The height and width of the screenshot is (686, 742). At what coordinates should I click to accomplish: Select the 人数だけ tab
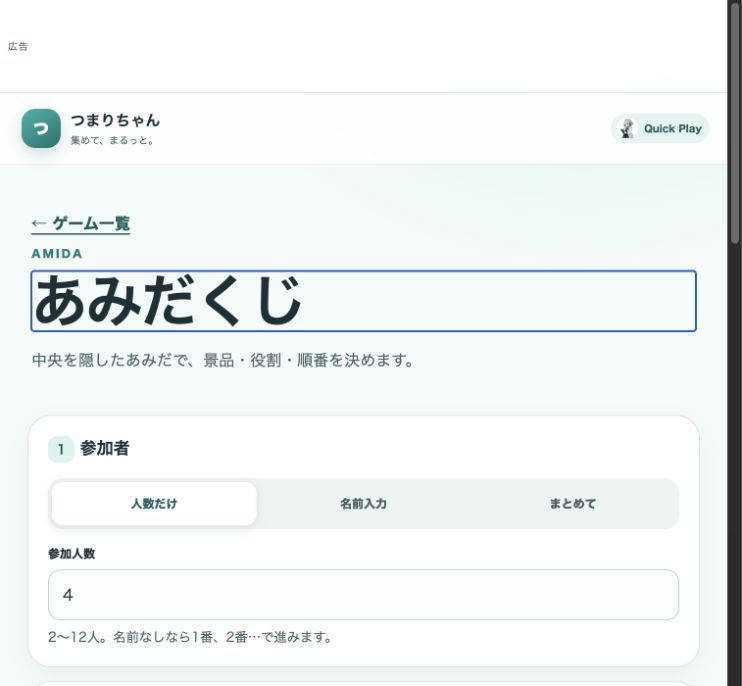point(154,503)
